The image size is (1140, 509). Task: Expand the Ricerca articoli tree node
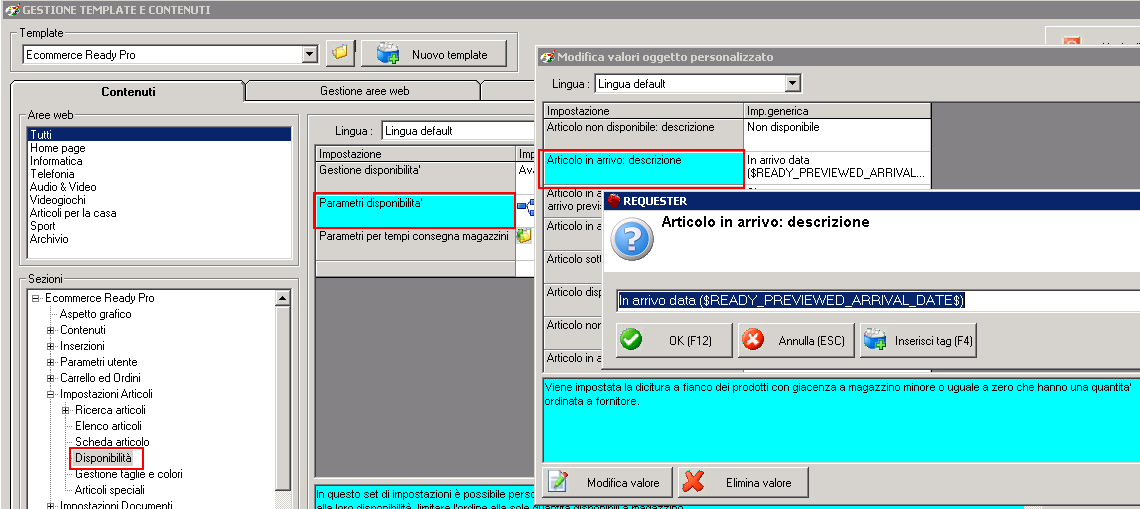65,410
